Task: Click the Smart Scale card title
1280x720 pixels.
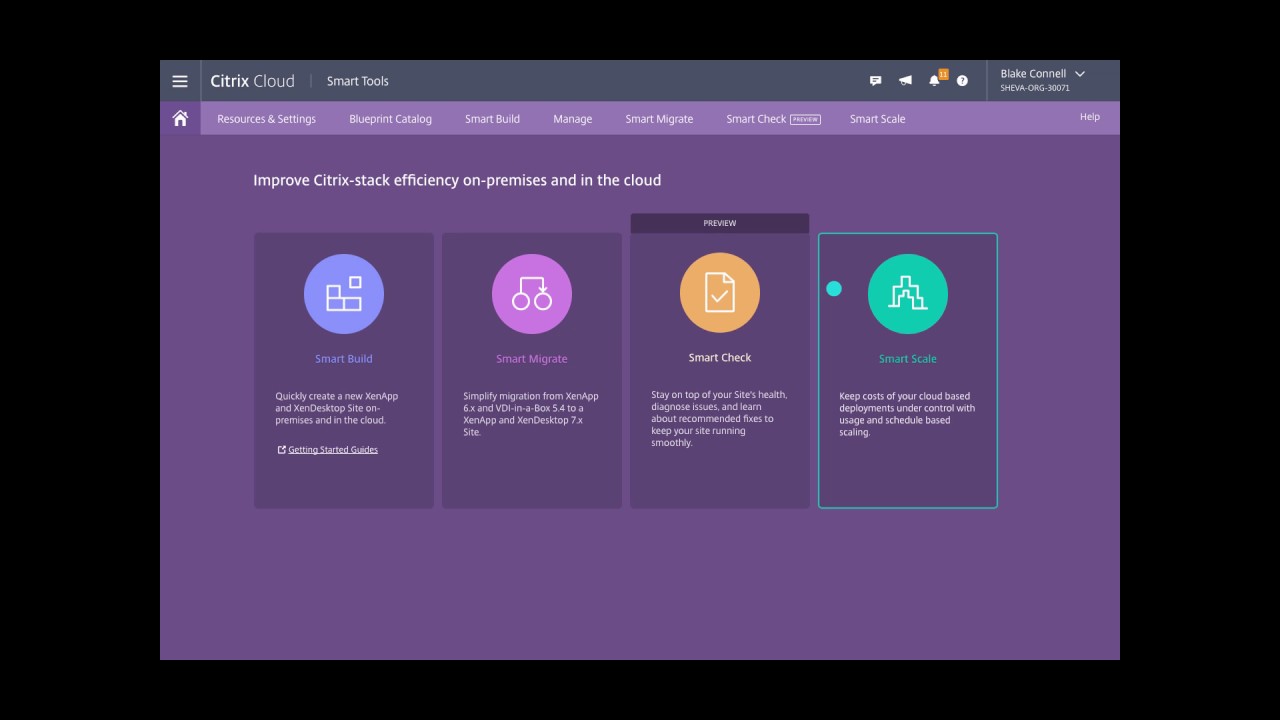Action: 908,359
